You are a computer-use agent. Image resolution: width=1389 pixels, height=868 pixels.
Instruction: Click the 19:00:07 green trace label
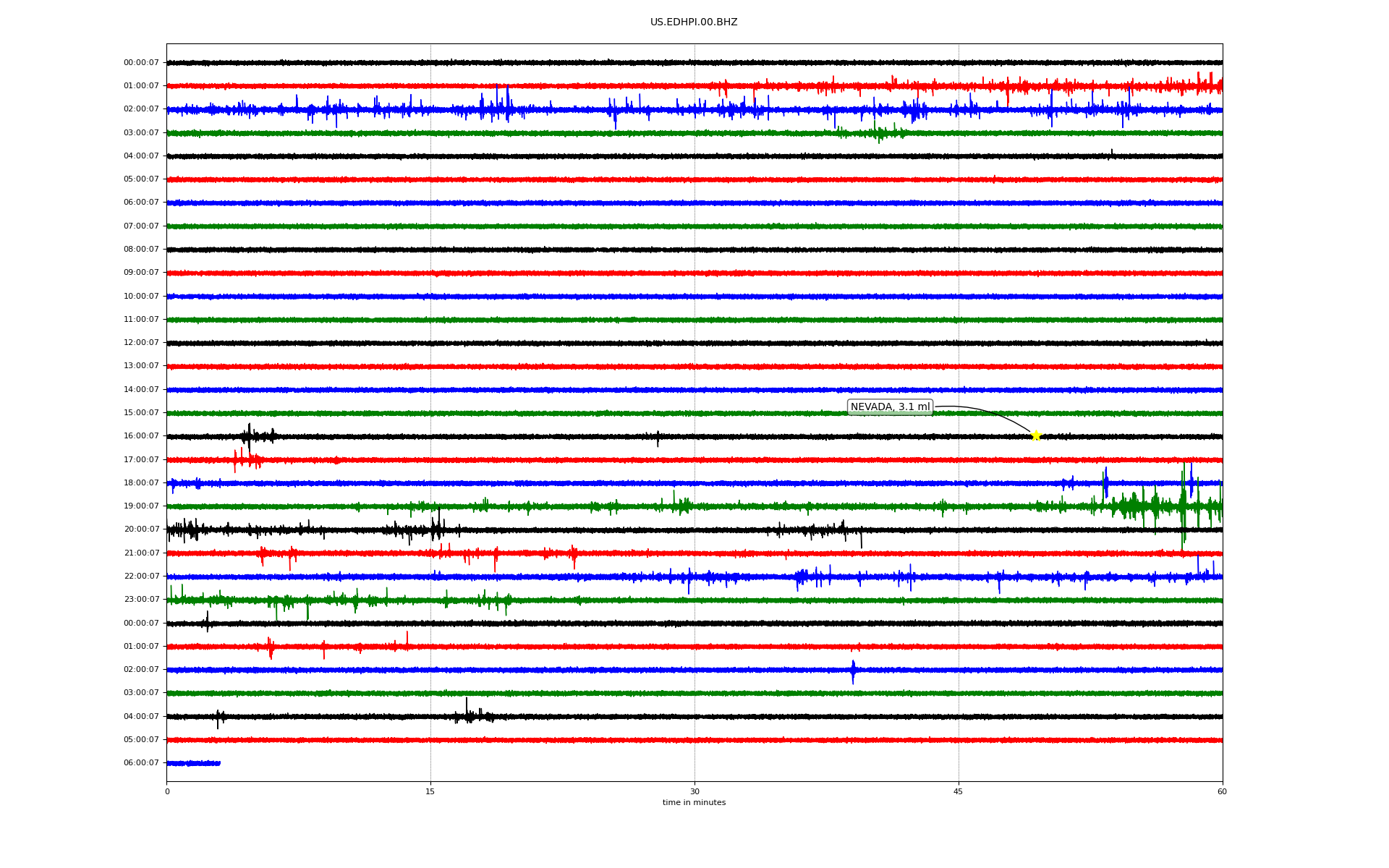point(141,506)
